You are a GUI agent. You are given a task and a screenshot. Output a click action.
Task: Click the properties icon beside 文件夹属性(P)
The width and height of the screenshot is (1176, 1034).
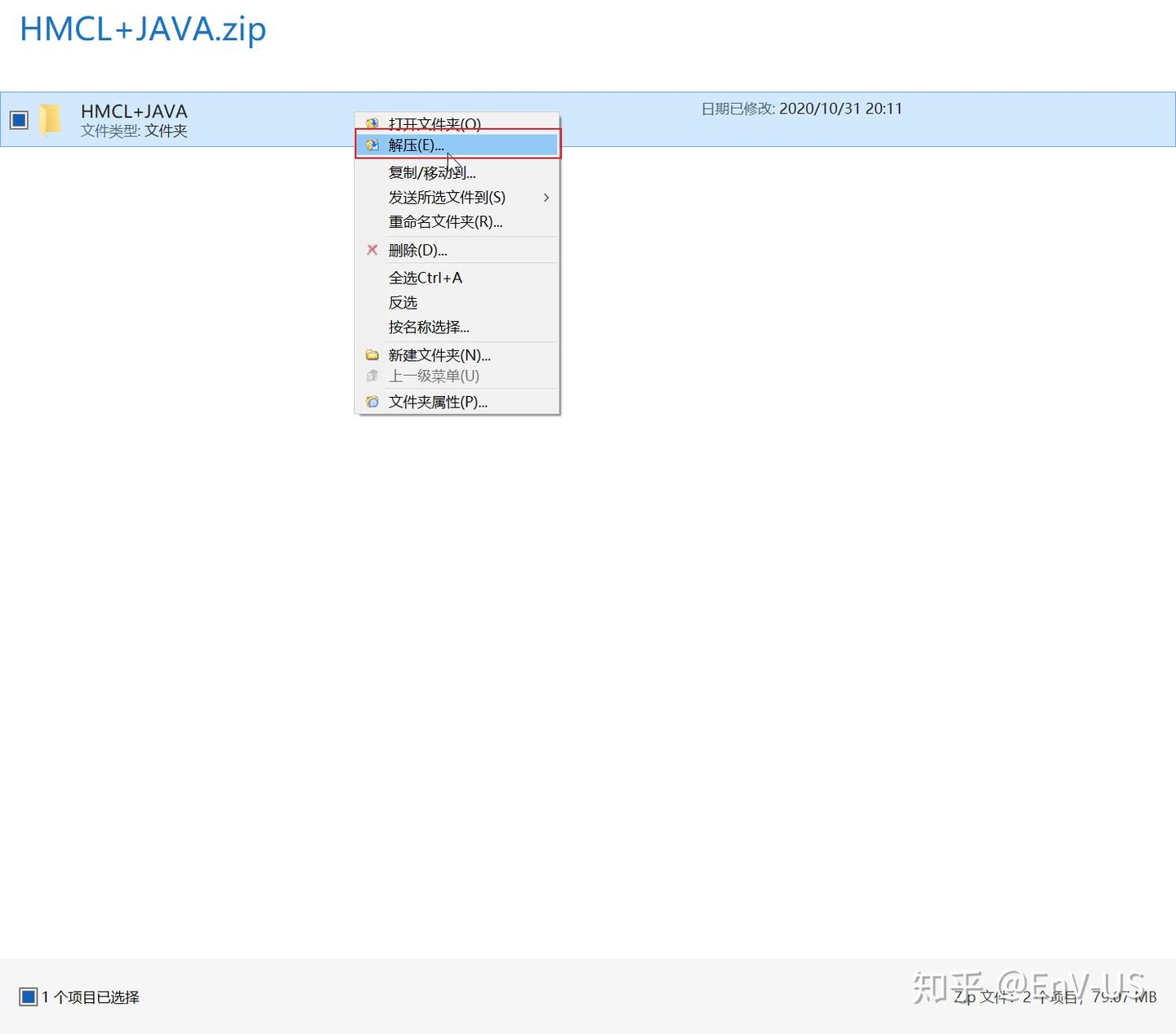click(x=372, y=402)
